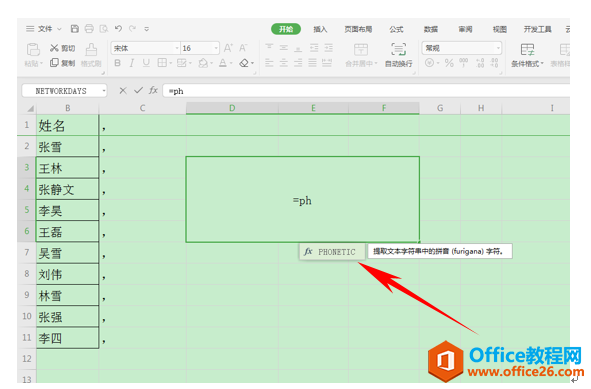Open the font size dropdown showing 16
591x389 pixels.
pyautogui.click(x=216, y=48)
